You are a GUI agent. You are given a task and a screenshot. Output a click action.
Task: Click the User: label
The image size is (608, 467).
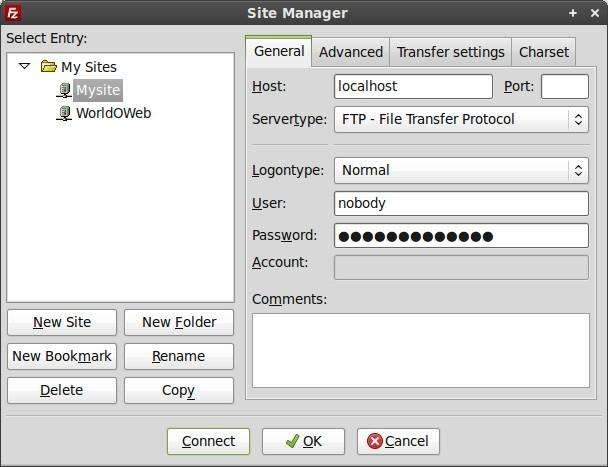269,203
